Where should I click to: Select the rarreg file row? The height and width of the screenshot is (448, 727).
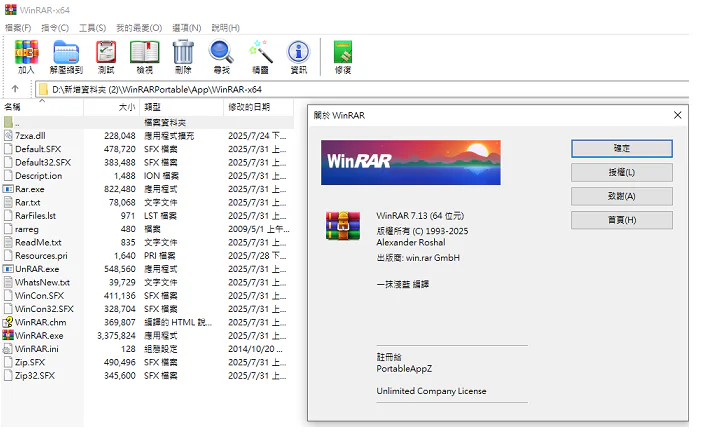click(147, 229)
